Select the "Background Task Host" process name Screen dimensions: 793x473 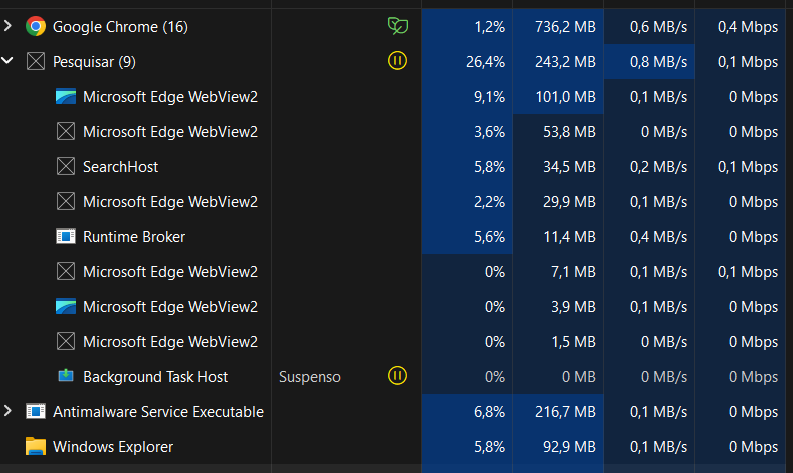click(x=155, y=377)
